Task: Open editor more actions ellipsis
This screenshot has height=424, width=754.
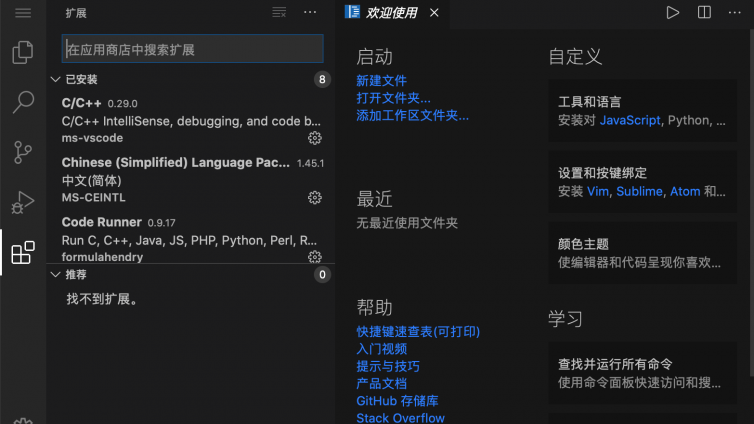Action: [734, 12]
